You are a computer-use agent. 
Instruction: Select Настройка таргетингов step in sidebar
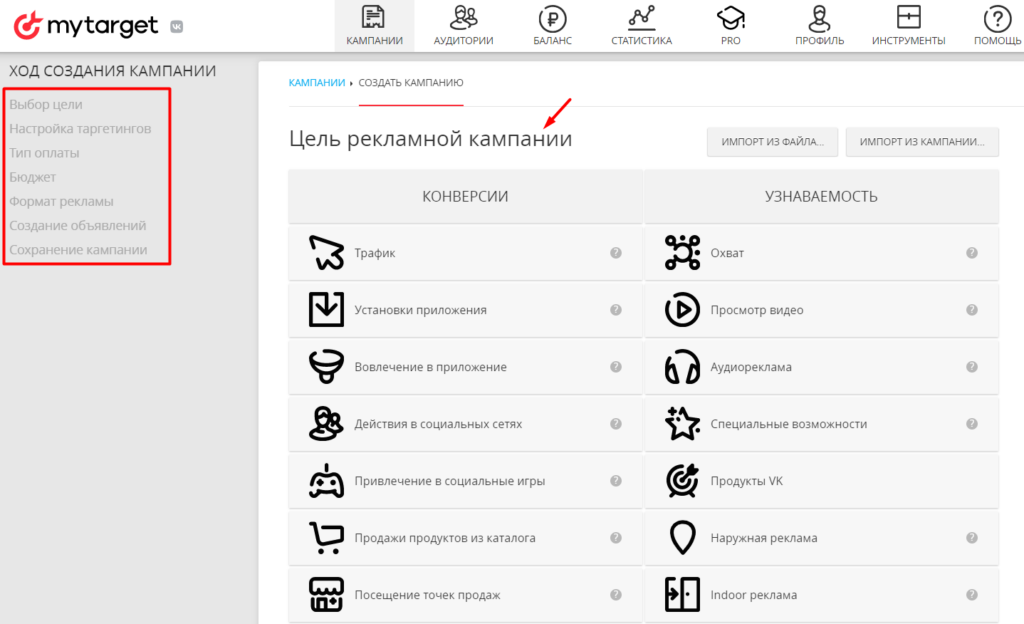80,129
